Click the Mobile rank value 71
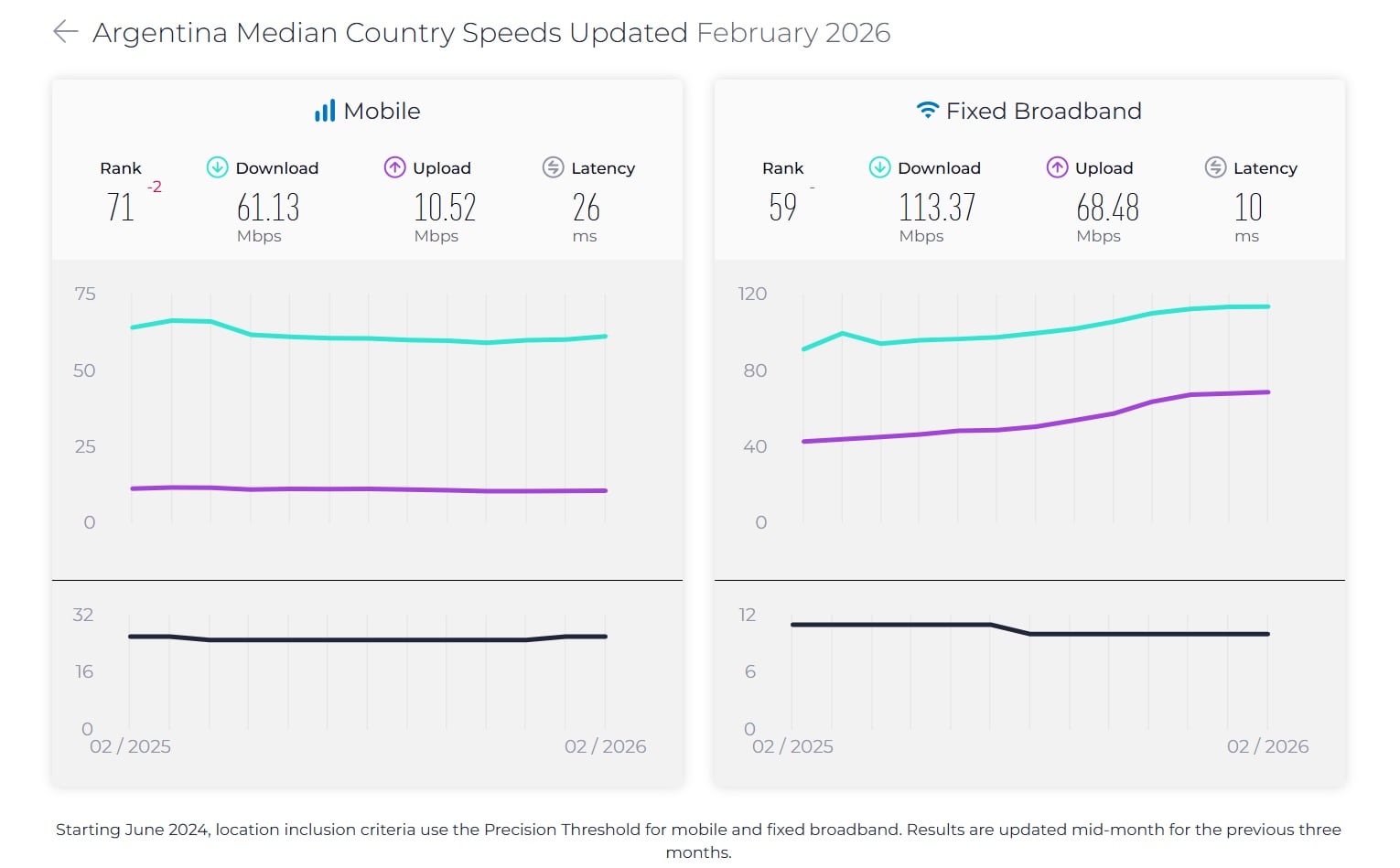The image size is (1400, 868). 121,208
